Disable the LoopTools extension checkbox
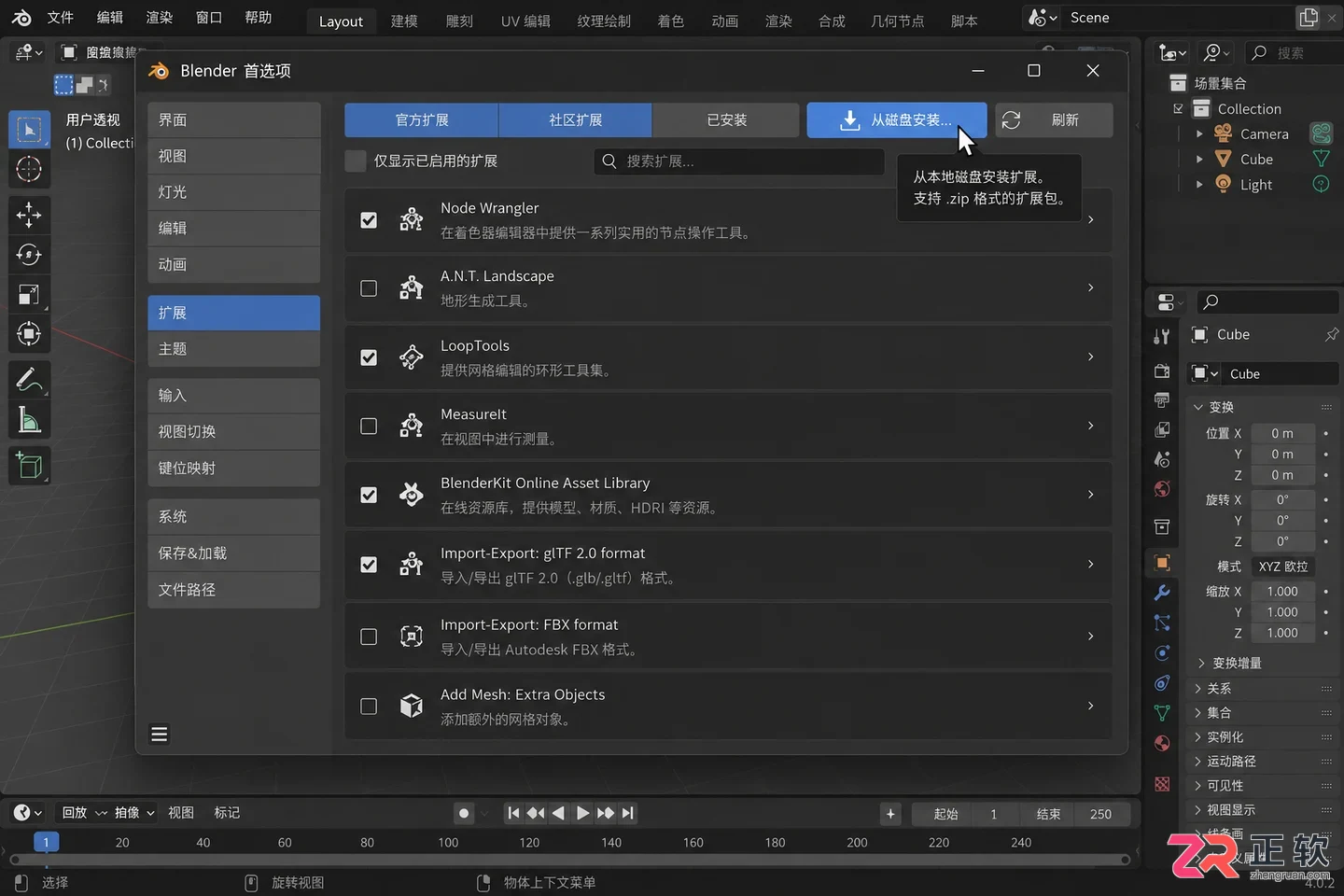 pos(369,357)
